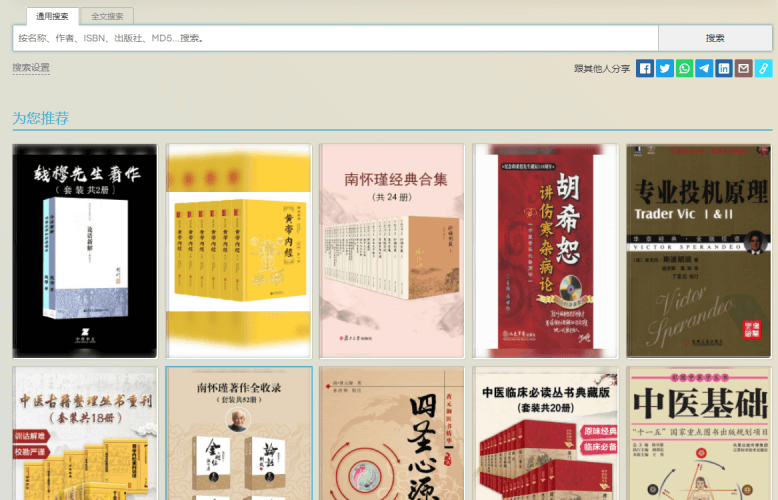The width and height of the screenshot is (778, 500).
Task: Focus the book search input field
Action: [335, 38]
